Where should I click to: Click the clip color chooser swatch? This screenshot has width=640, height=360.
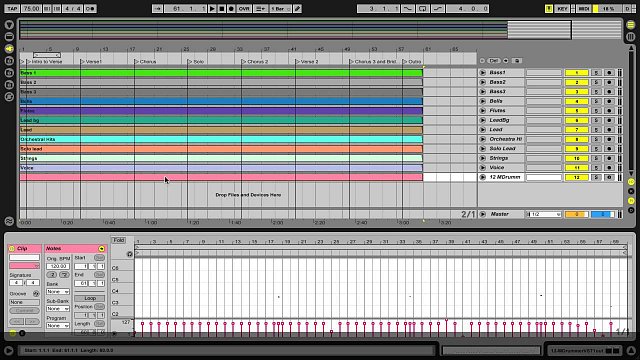click(x=24, y=266)
